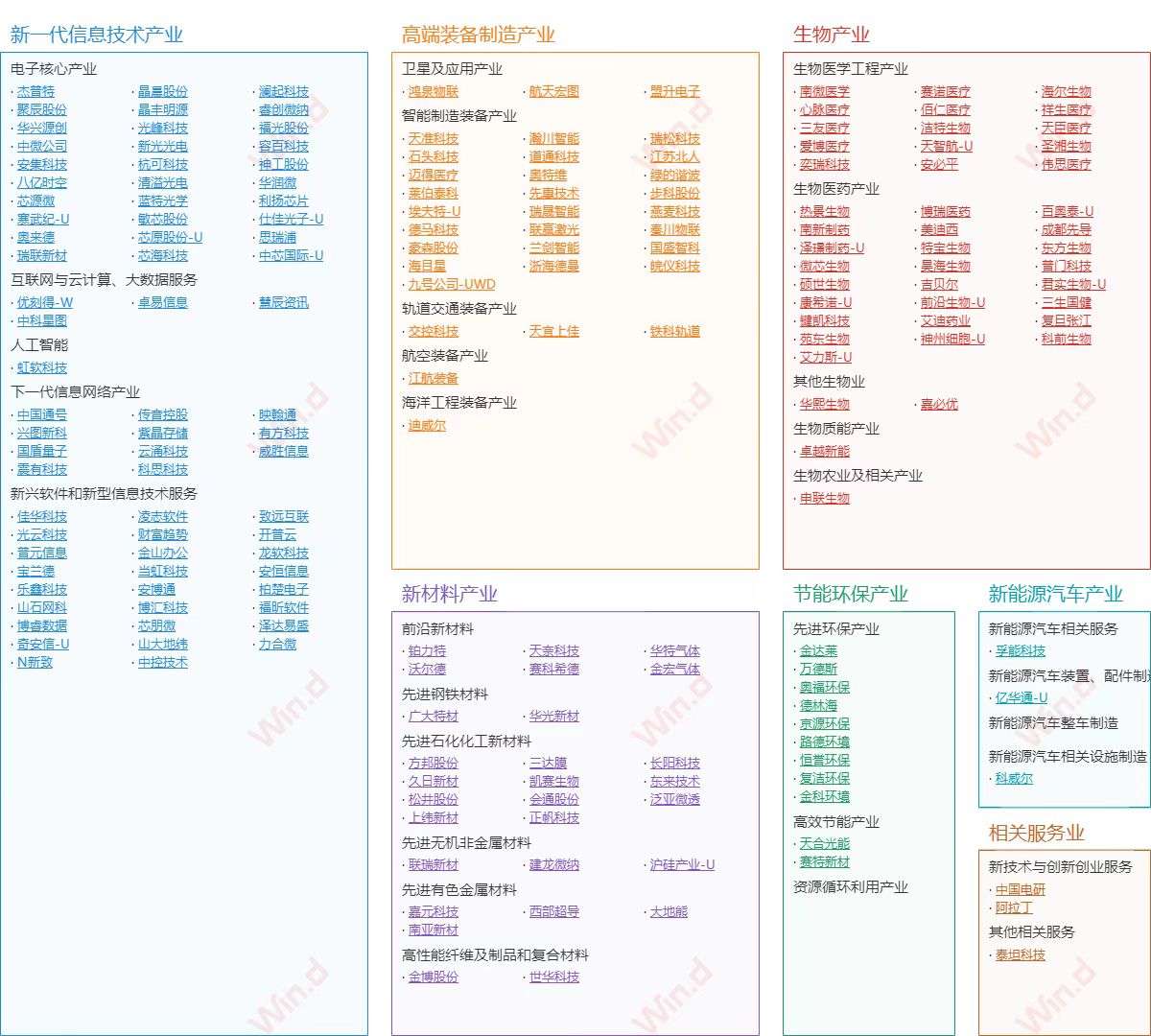Open the 金博股份 link
1151x1036 pixels.
tap(434, 977)
